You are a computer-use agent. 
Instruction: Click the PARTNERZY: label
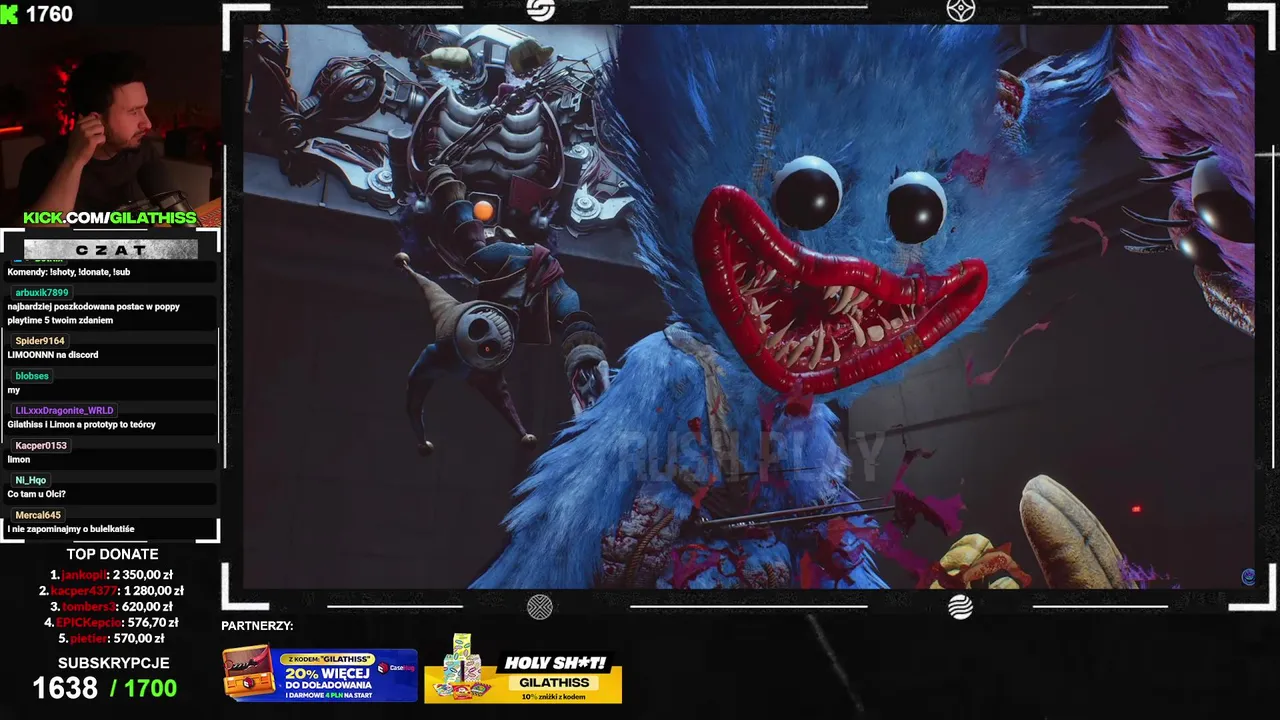point(257,626)
